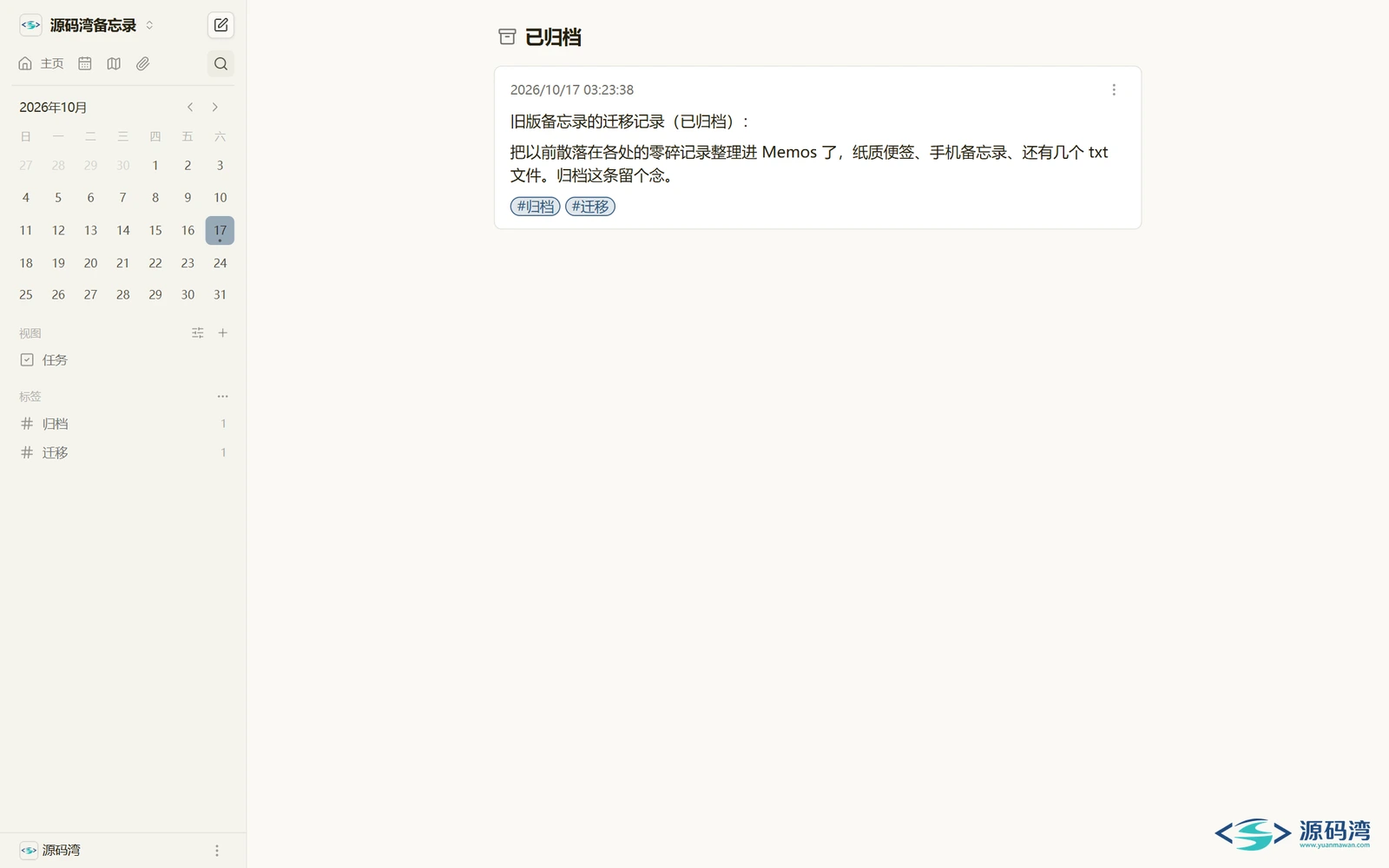Select the highlighted date 17 in calendar
Image resolution: width=1389 pixels, height=868 pixels.
click(220, 230)
